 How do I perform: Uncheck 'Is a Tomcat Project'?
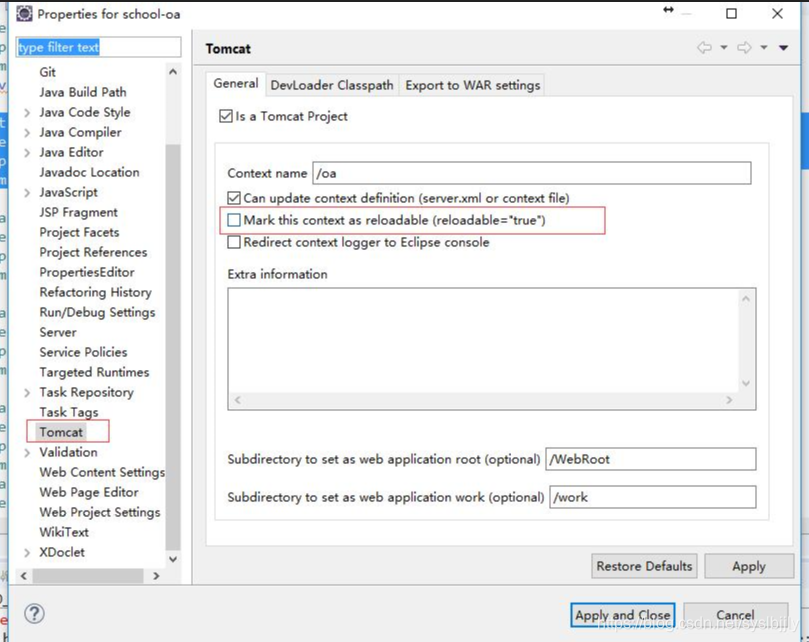click(224, 115)
